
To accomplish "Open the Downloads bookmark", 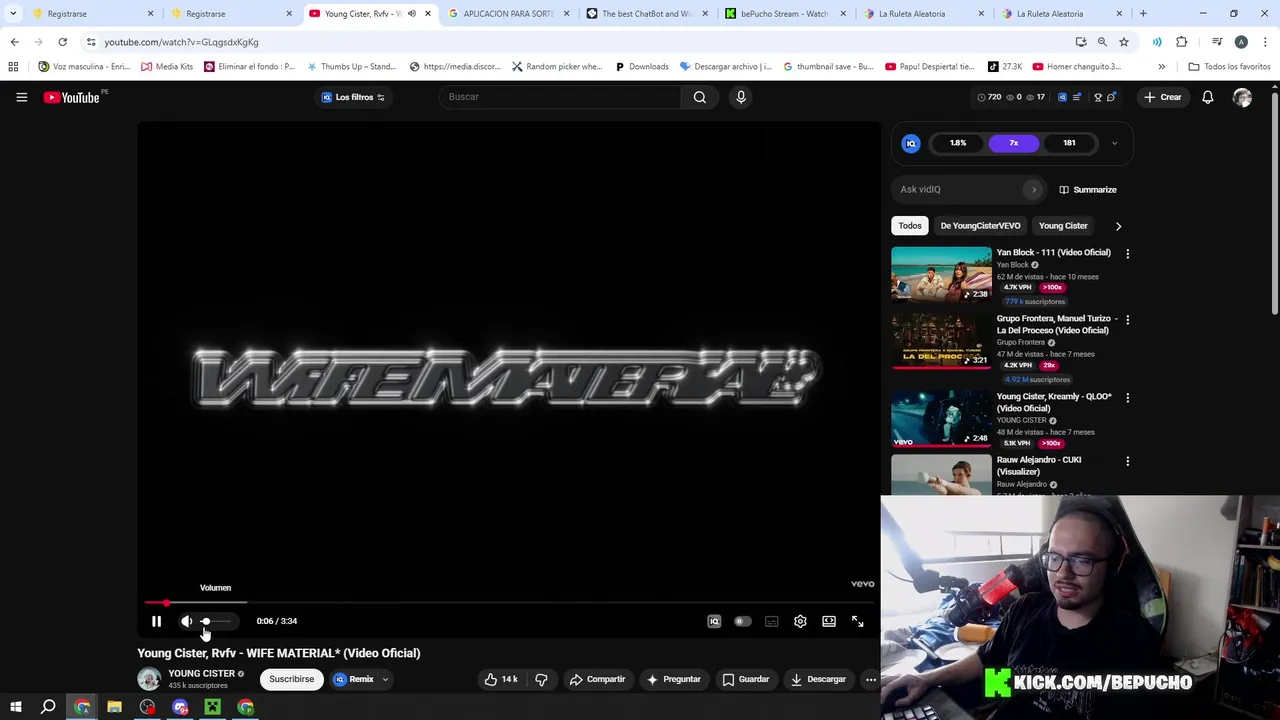I will 641,66.
